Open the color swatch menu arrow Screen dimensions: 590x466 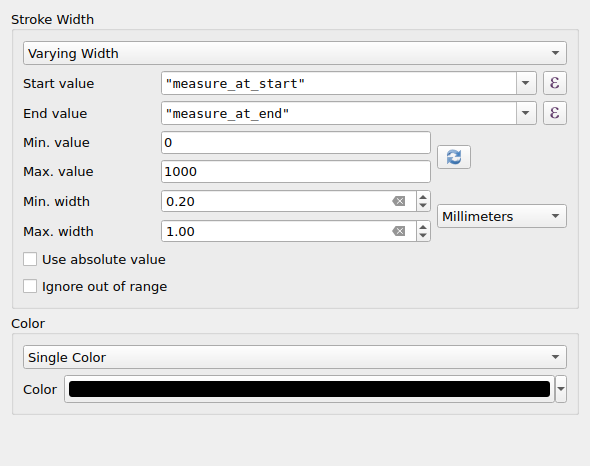point(561,389)
